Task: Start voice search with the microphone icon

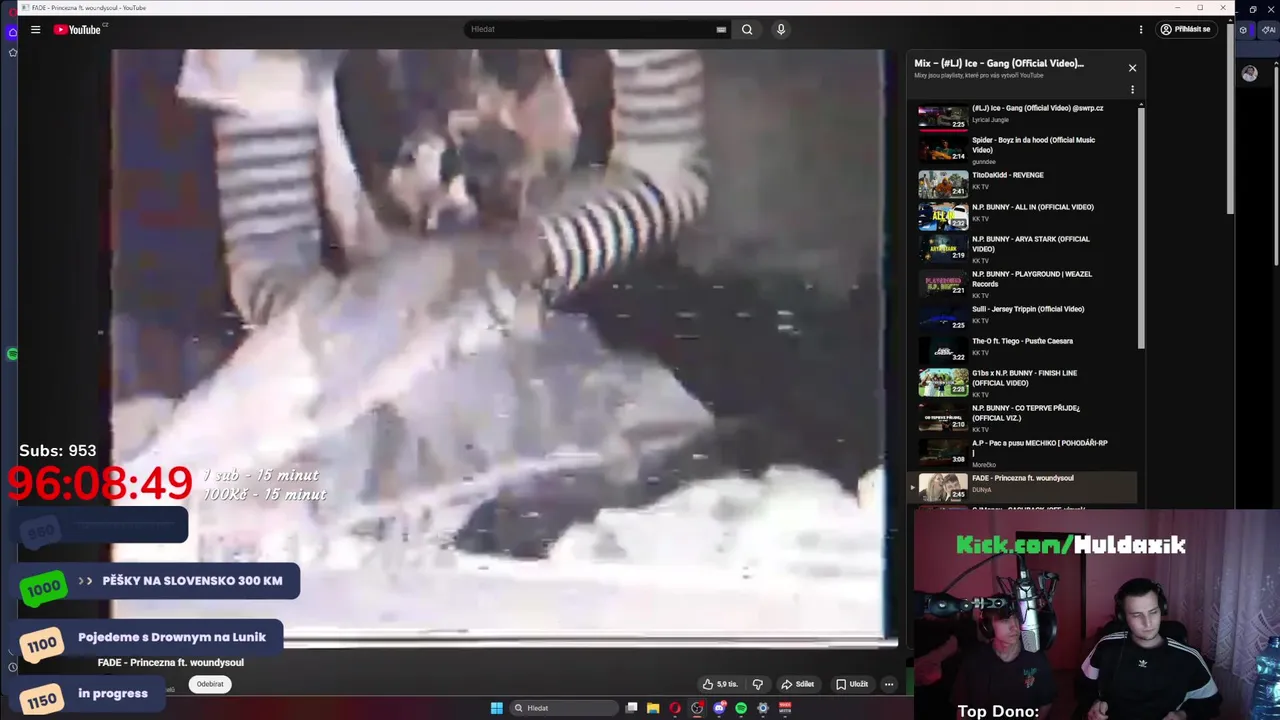Action: (781, 29)
